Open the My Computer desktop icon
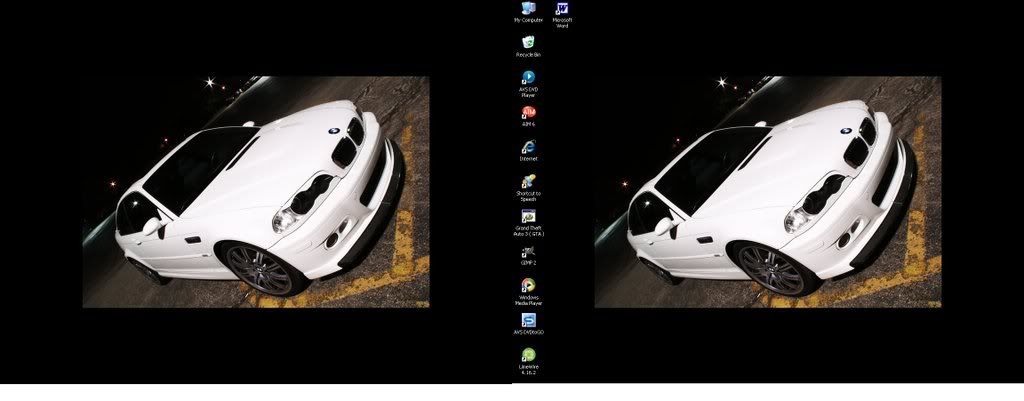The width and height of the screenshot is (1024, 401). coord(528,8)
